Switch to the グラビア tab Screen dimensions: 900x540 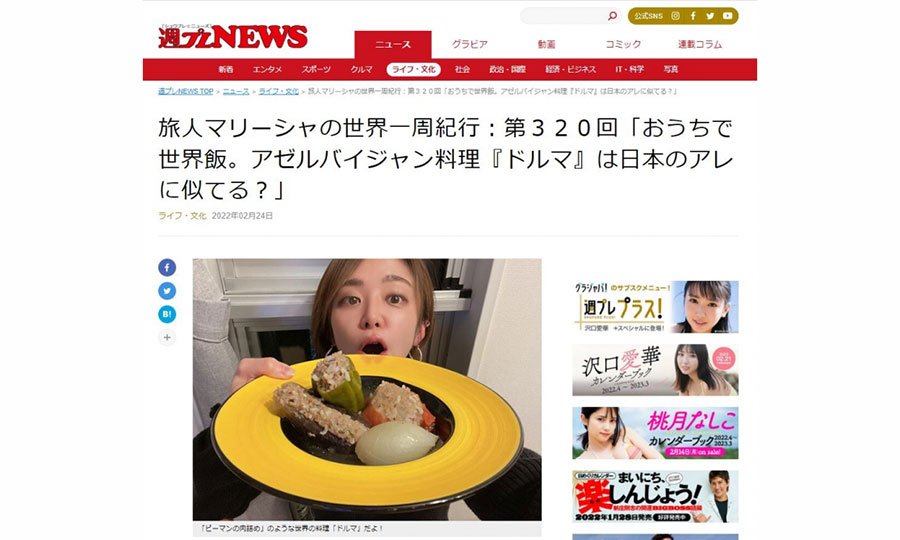(470, 44)
